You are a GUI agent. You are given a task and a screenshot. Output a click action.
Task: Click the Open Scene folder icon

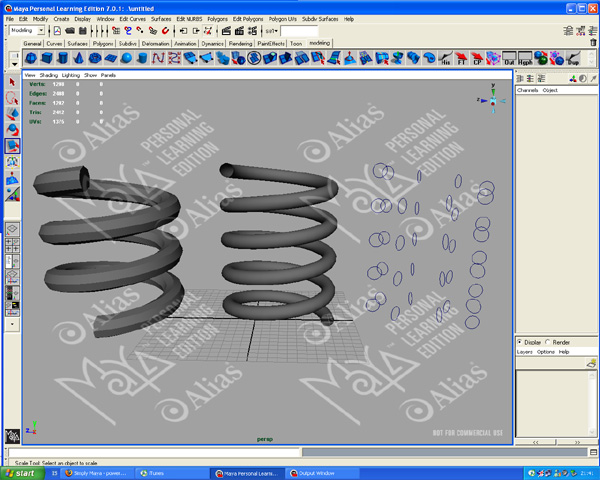point(70,31)
